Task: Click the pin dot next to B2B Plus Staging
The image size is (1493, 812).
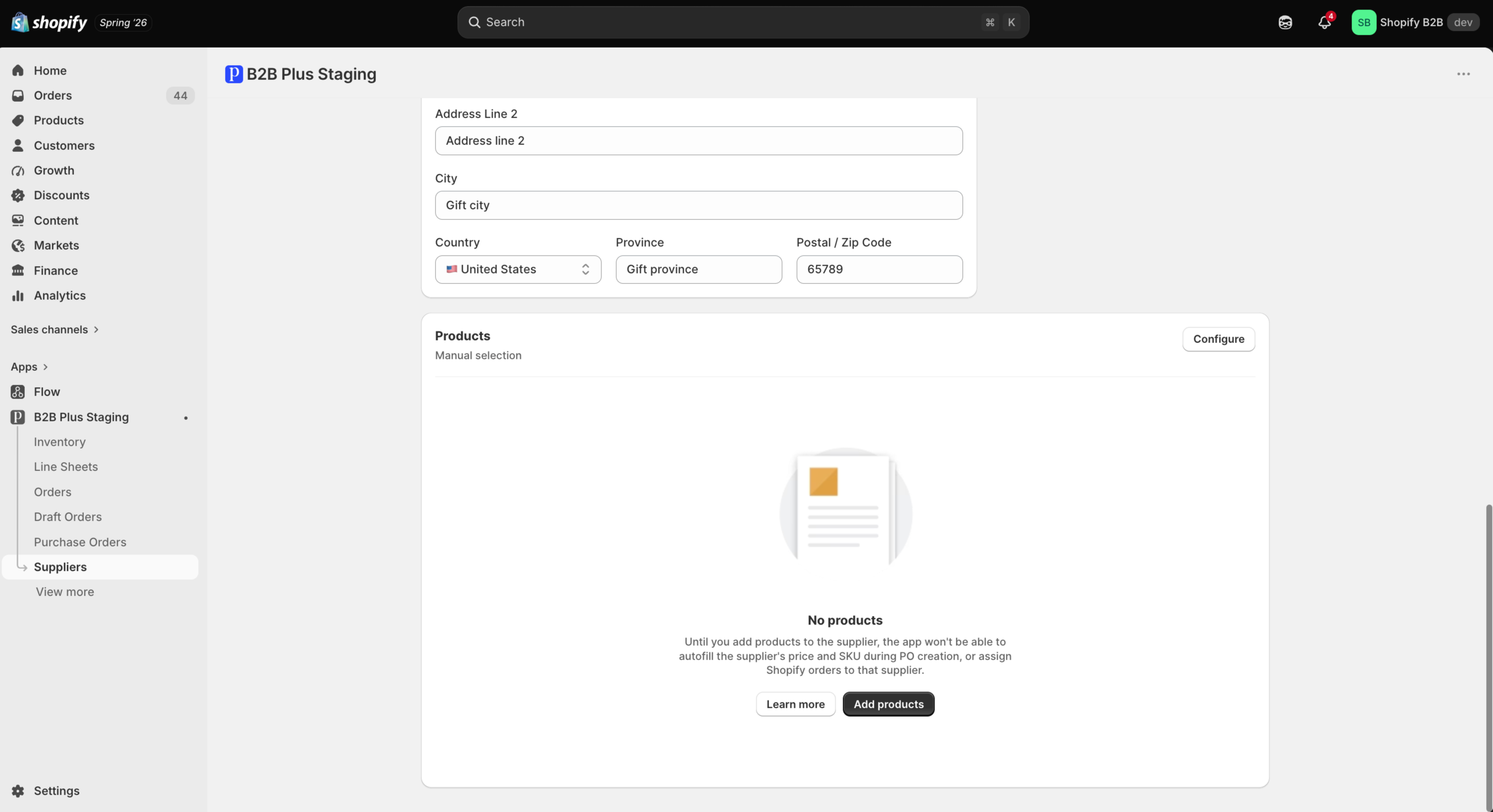Action: 186,417
